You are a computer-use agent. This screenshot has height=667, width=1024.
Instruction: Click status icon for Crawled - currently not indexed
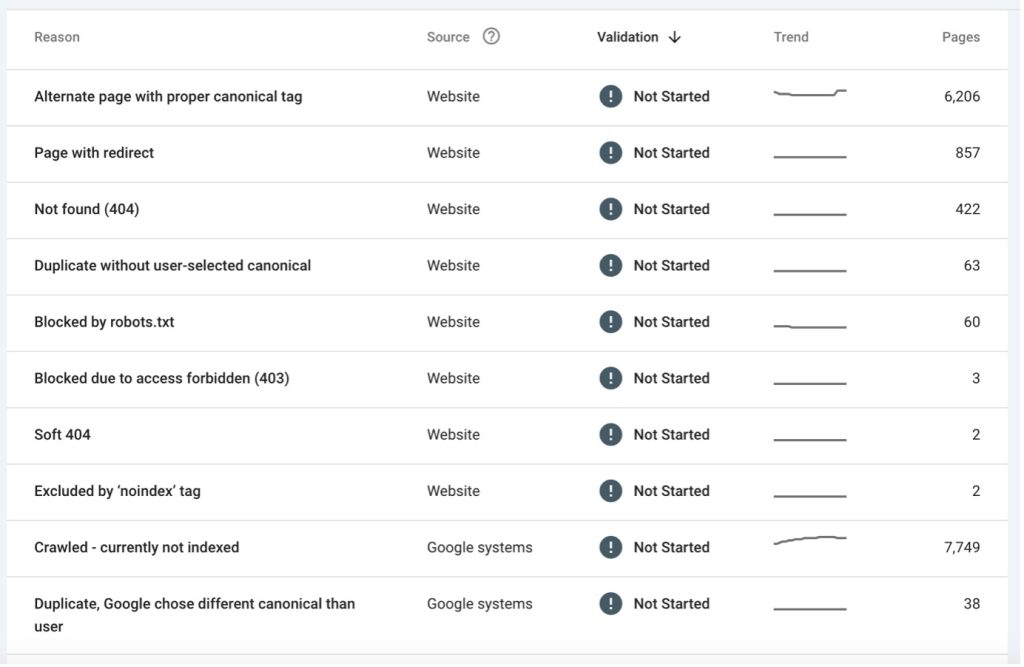click(611, 547)
